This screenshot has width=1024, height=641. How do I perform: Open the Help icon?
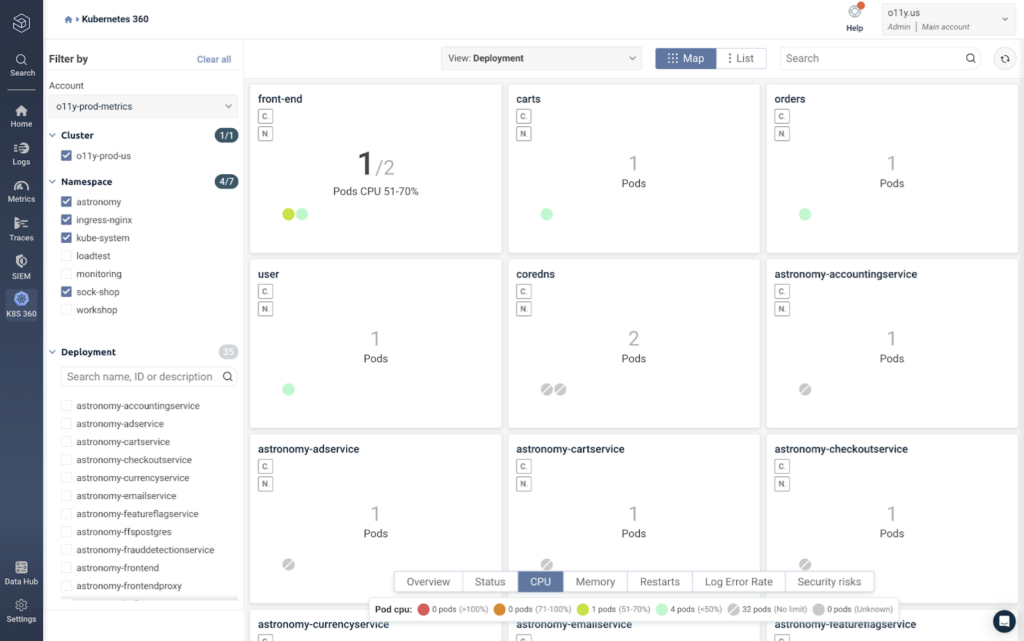854,18
